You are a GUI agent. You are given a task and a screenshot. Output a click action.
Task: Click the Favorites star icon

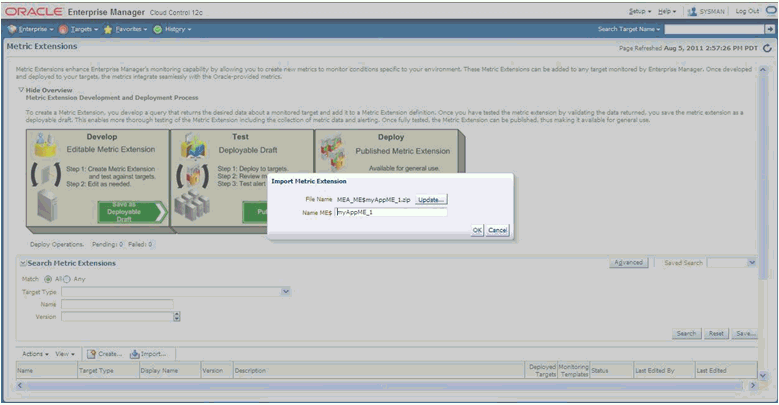coord(108,29)
